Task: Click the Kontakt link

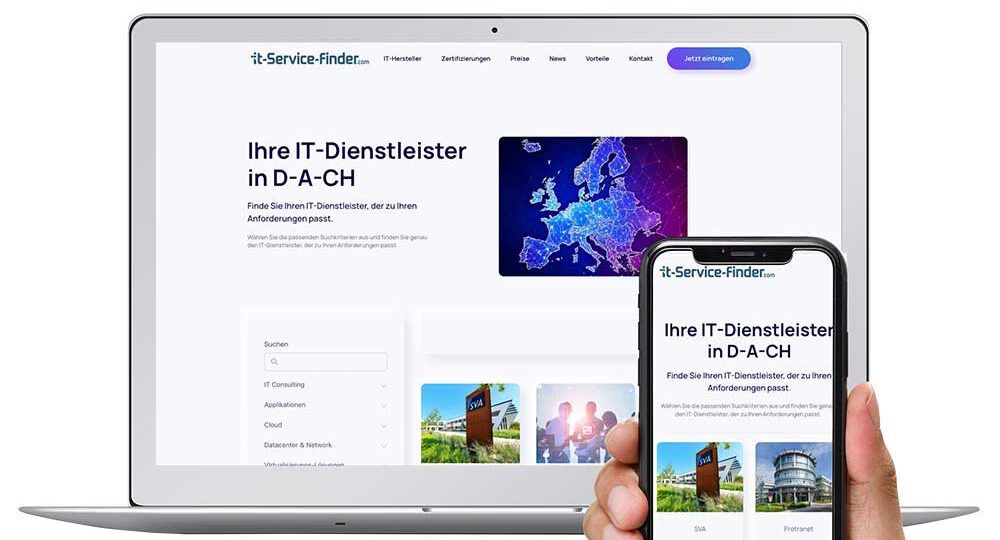Action: 641,59
